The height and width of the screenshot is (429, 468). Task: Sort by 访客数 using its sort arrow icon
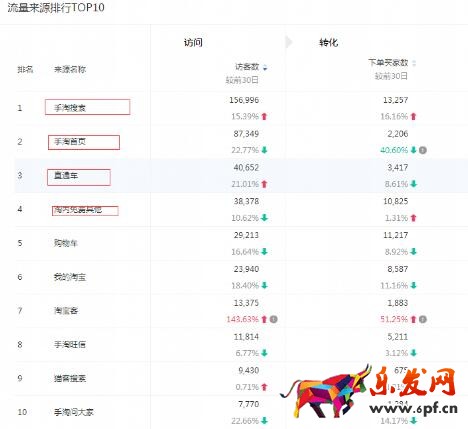pos(265,68)
